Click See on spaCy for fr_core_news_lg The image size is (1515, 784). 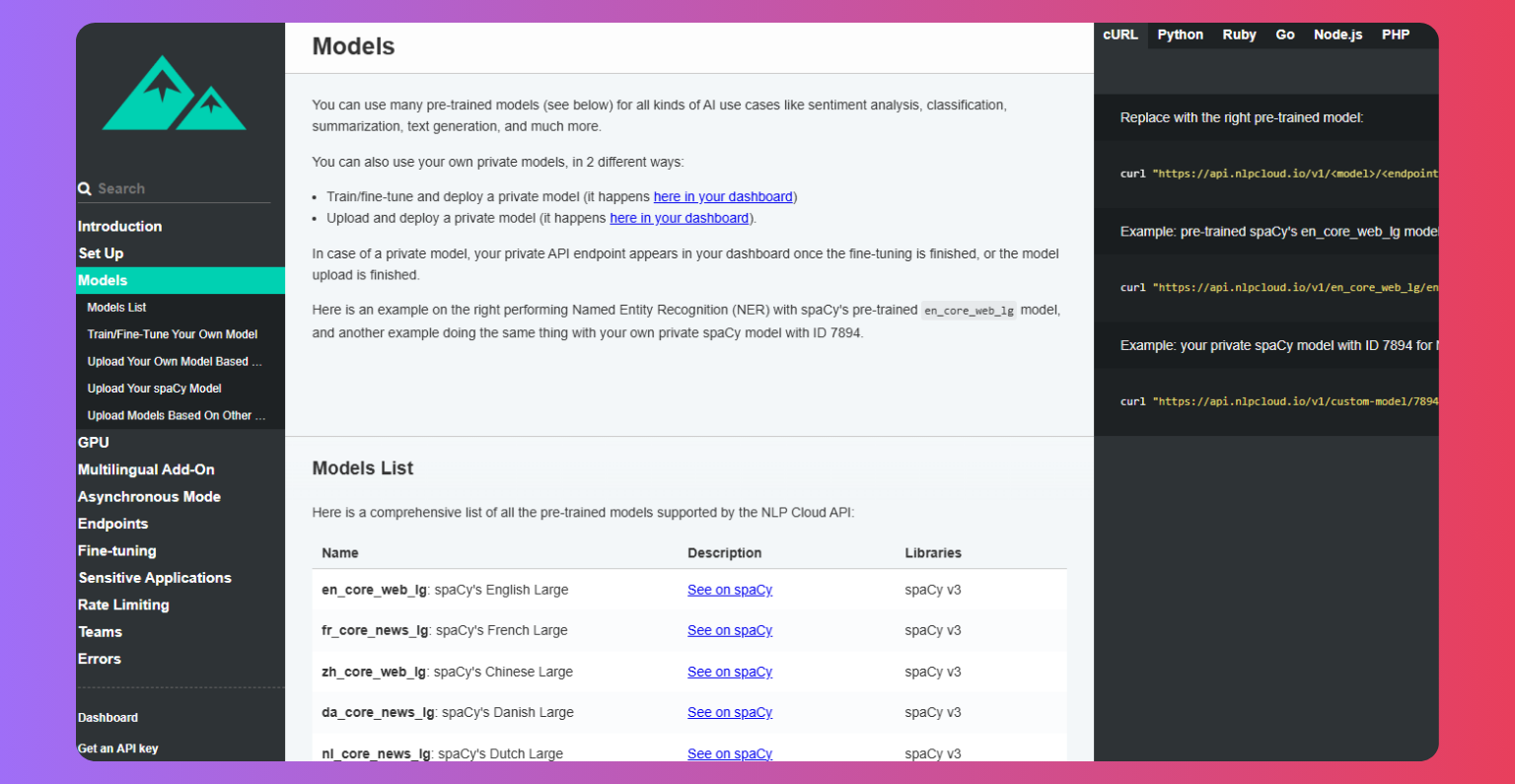coord(730,630)
